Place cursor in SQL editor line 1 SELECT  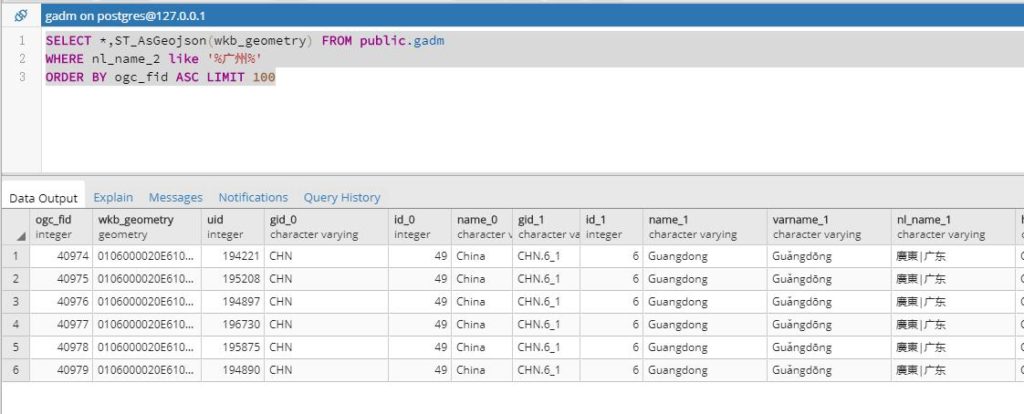tap(68, 40)
